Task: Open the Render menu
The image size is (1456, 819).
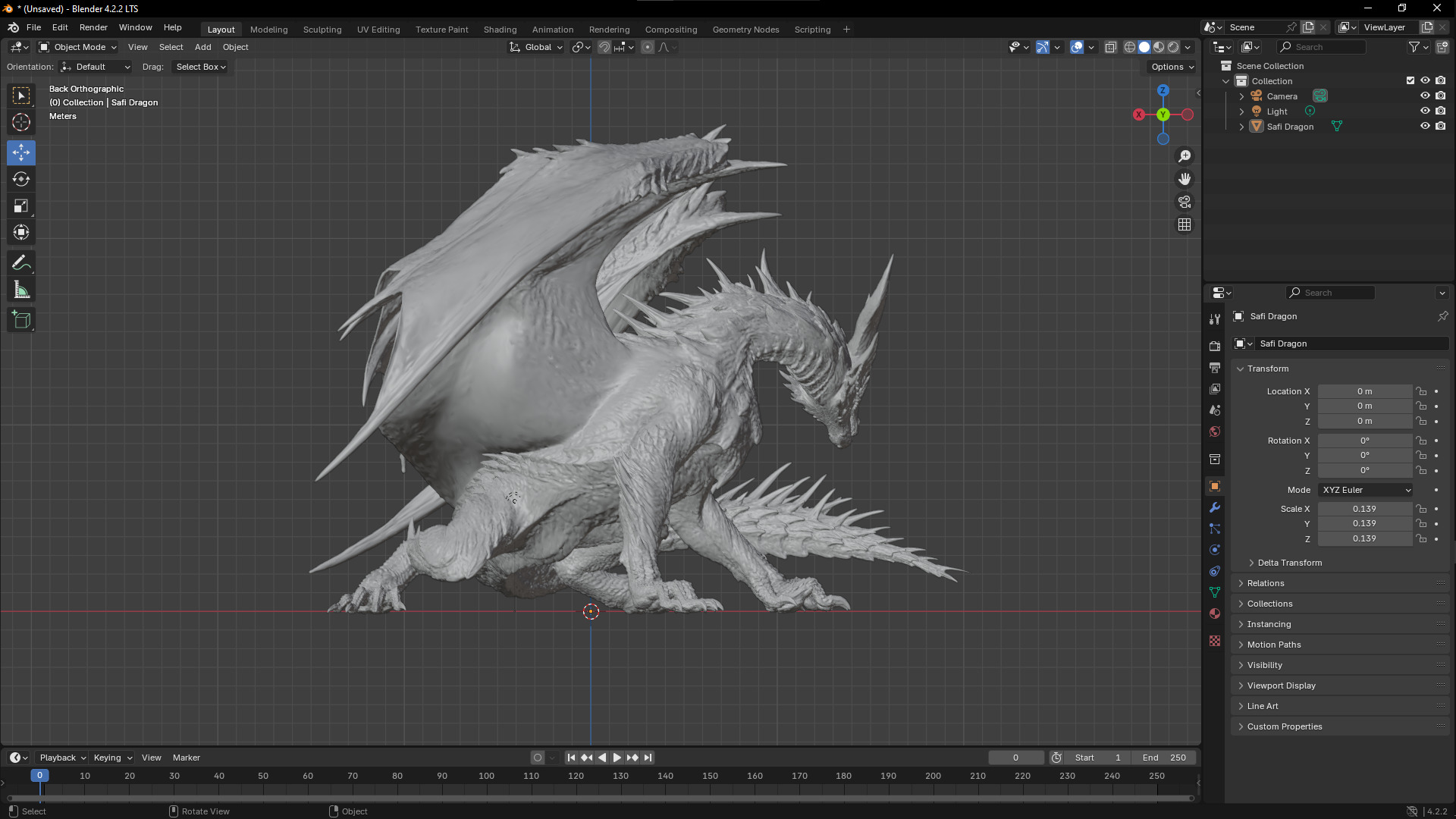Action: [93, 27]
